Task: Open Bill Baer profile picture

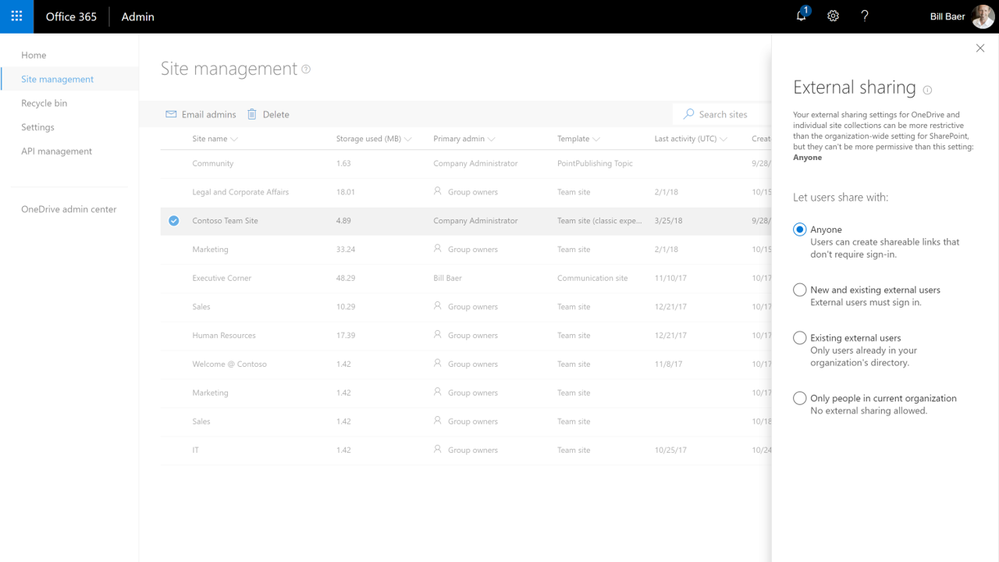Action: 982,17
